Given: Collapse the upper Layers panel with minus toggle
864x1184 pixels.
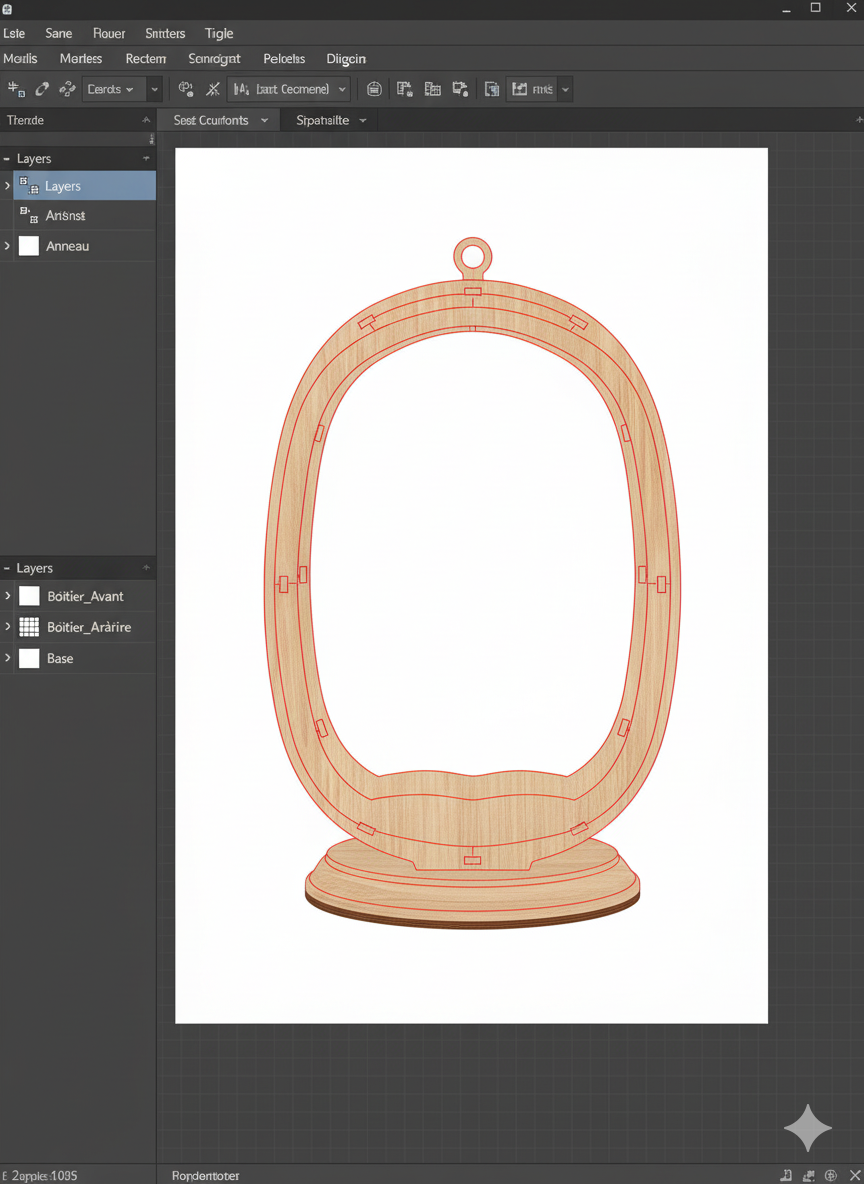Looking at the screenshot, I should [8, 159].
